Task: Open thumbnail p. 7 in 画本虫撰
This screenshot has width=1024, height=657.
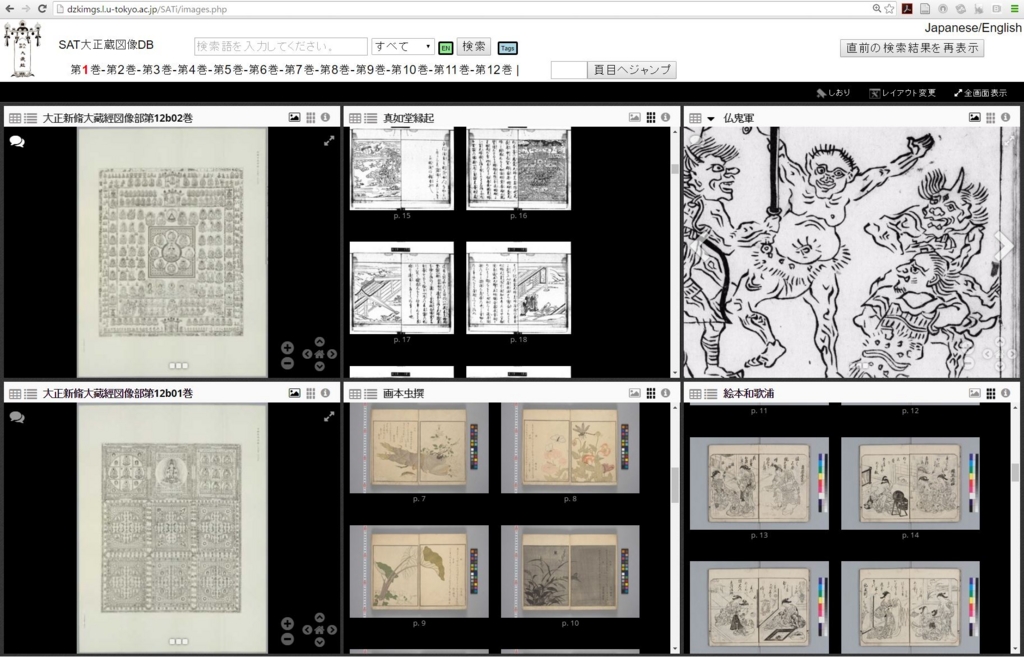Action: pyautogui.click(x=419, y=448)
